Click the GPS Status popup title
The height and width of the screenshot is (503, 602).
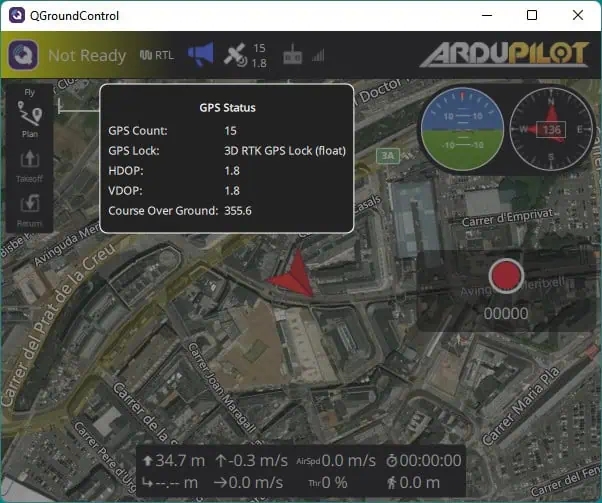point(227,108)
